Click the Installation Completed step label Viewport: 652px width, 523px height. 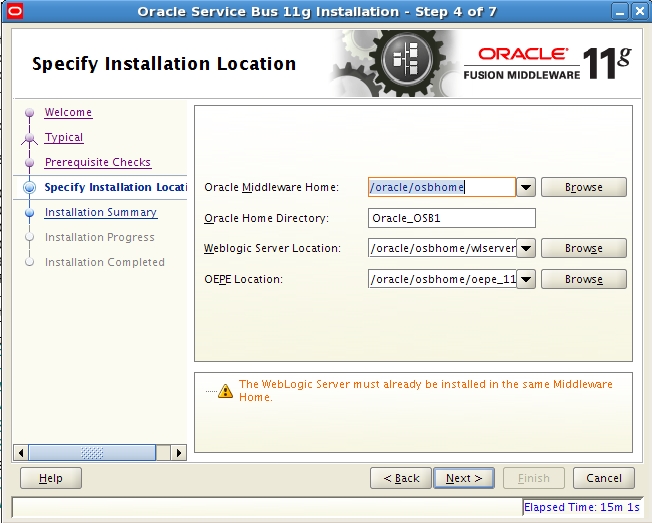(x=105, y=262)
